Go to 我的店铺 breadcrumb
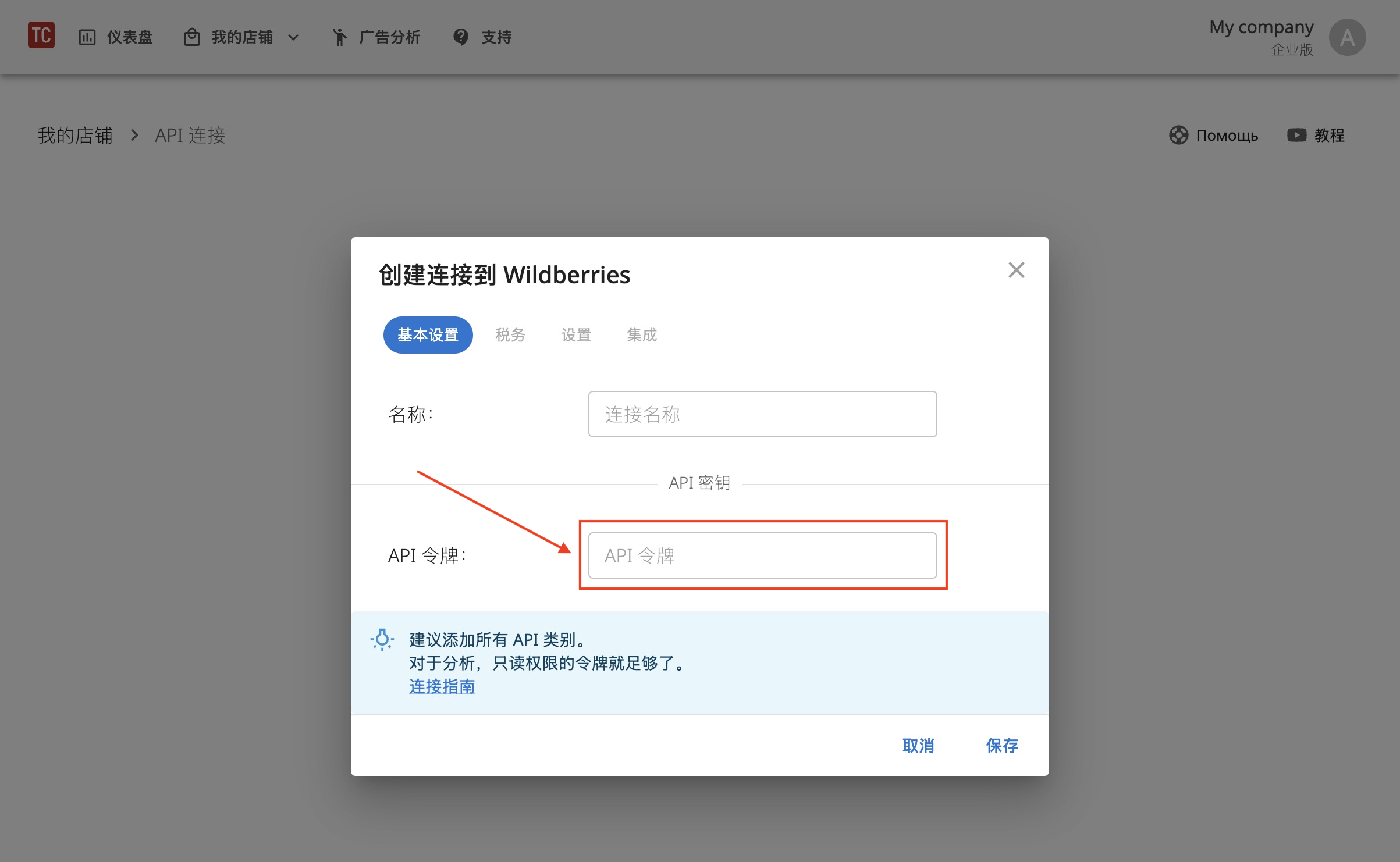 (x=75, y=135)
